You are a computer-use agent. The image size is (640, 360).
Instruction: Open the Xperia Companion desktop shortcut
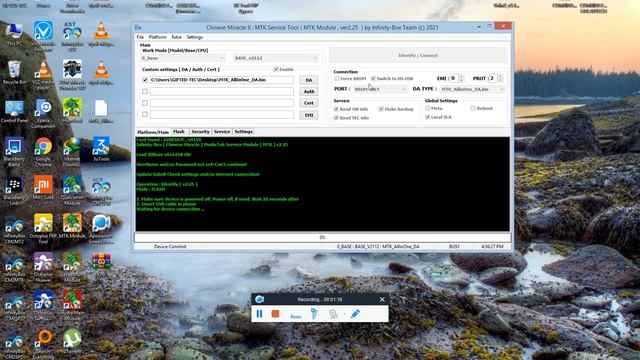click(43, 113)
